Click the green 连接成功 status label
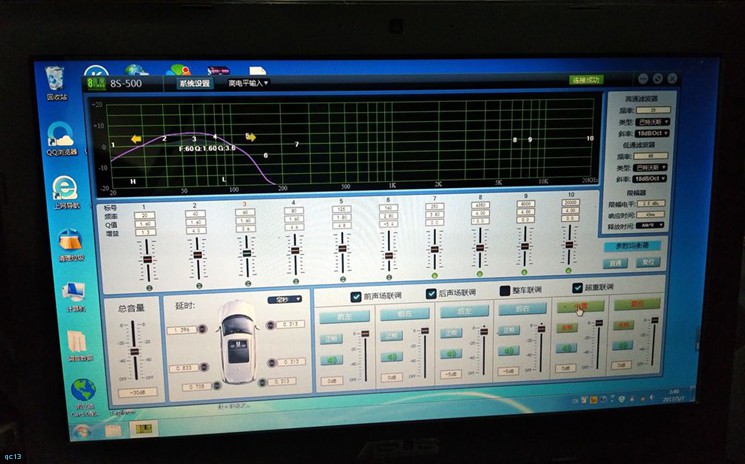 586,80
